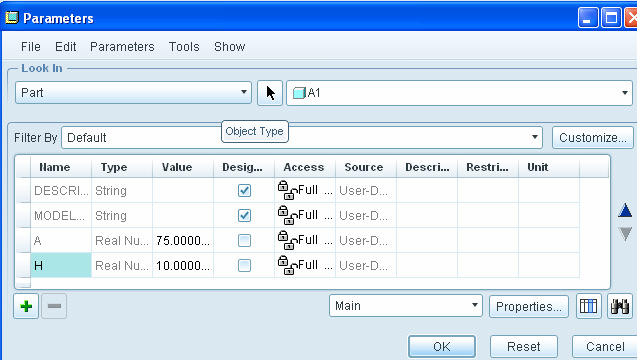
Task: Check Designate box for parameter A
Action: click(244, 241)
